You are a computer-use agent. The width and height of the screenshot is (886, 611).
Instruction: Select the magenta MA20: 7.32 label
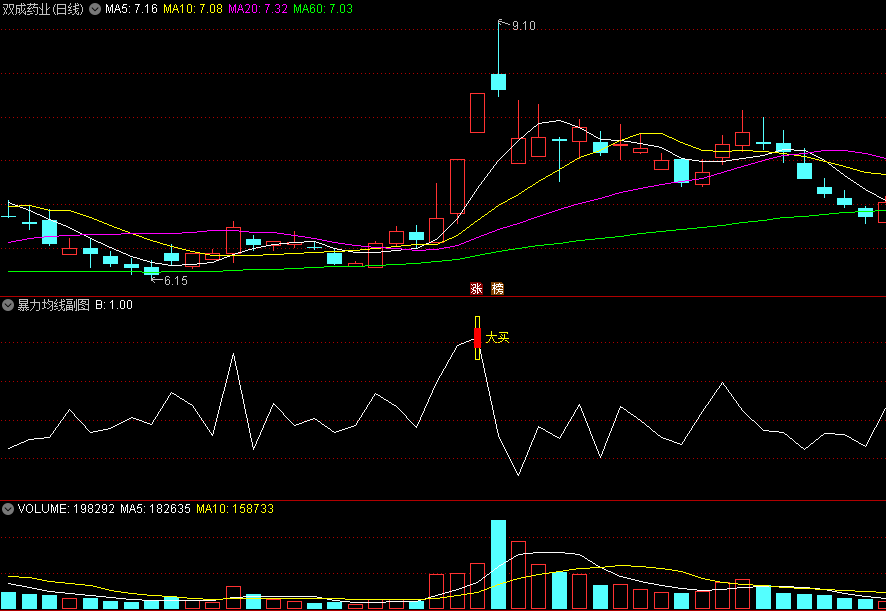tap(258, 9)
